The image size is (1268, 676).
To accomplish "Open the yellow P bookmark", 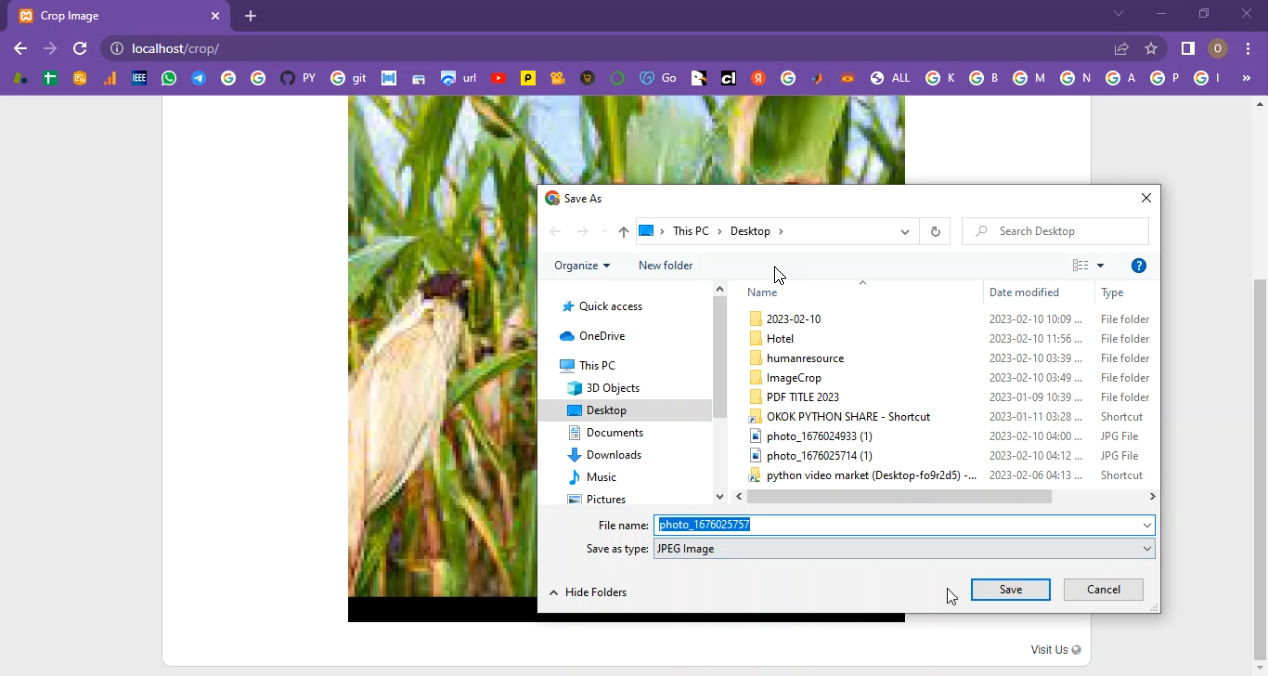I will click(x=528, y=78).
